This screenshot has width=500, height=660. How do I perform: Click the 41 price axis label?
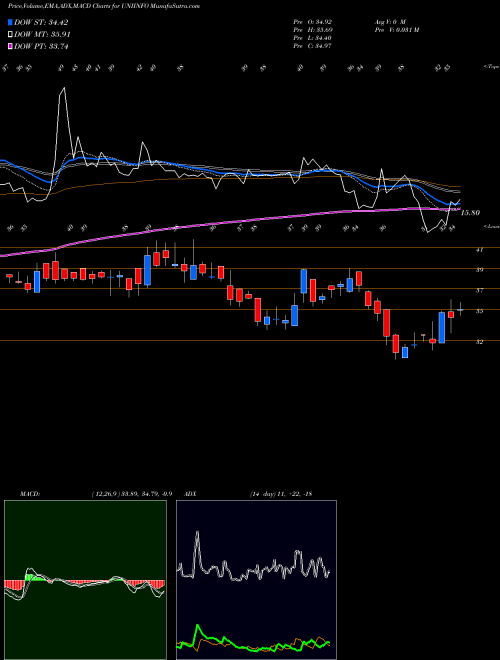[479, 250]
